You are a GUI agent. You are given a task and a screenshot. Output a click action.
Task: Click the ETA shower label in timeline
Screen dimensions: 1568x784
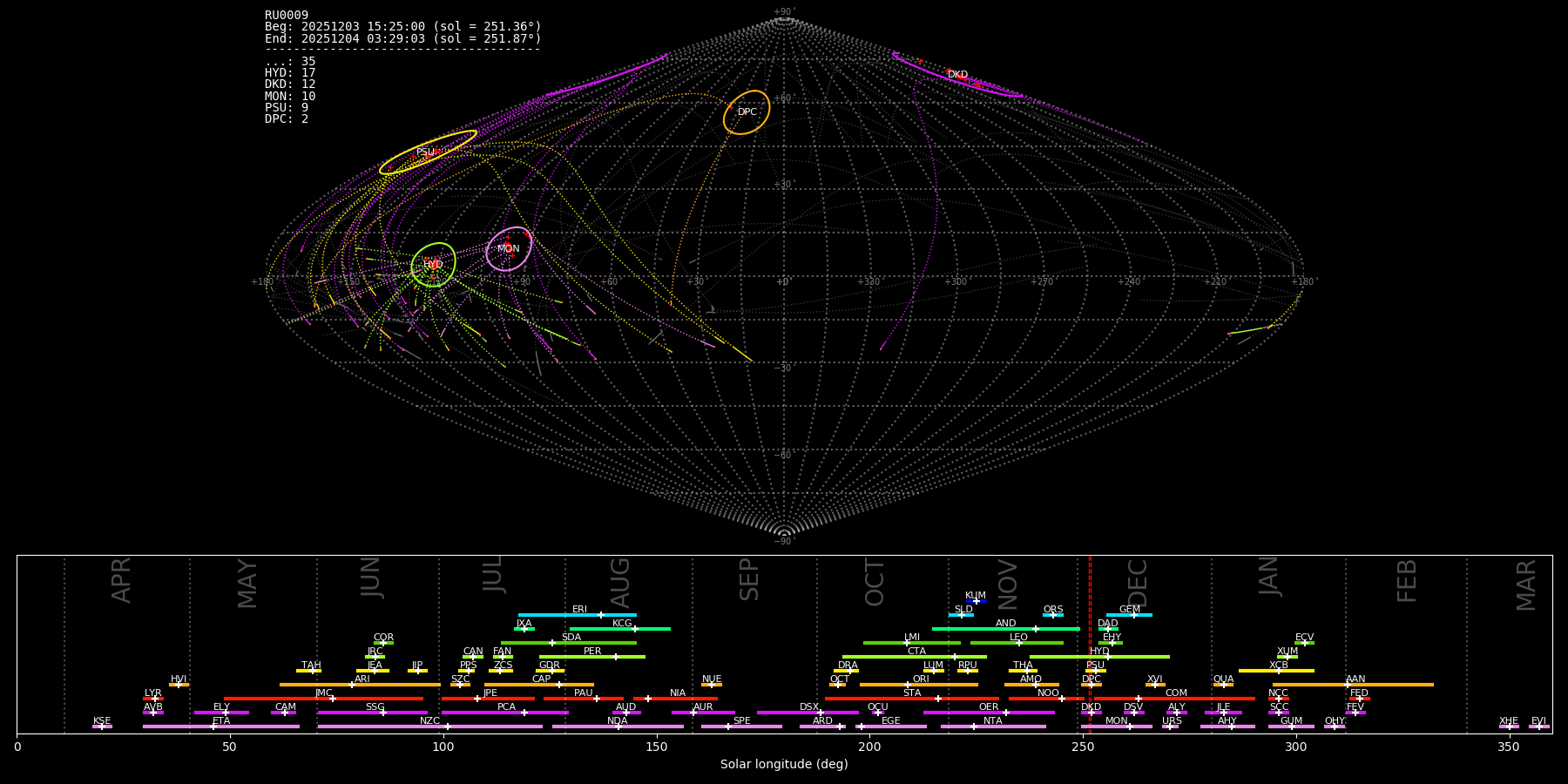tap(221, 721)
